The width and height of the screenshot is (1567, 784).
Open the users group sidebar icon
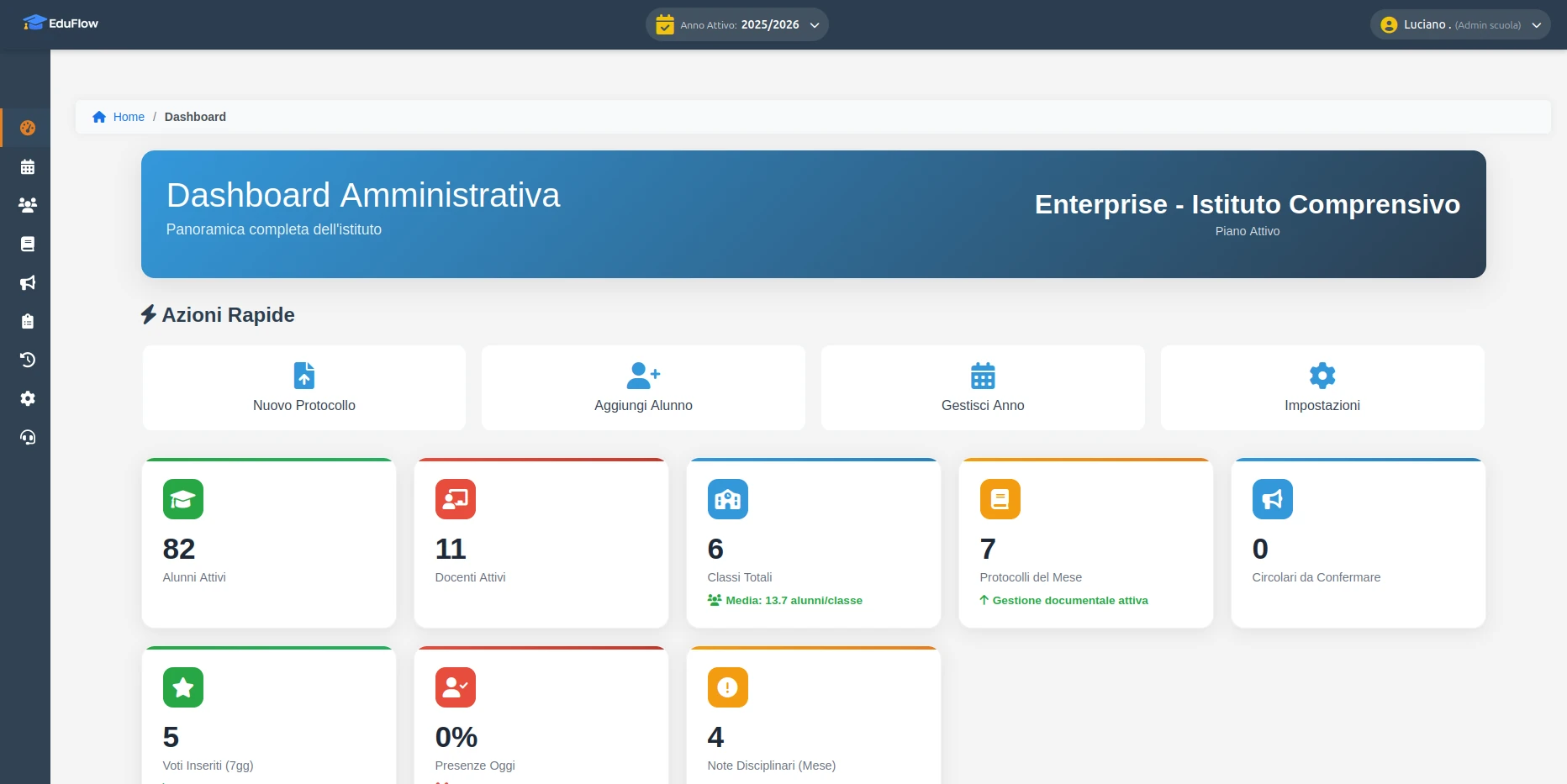pyautogui.click(x=28, y=205)
